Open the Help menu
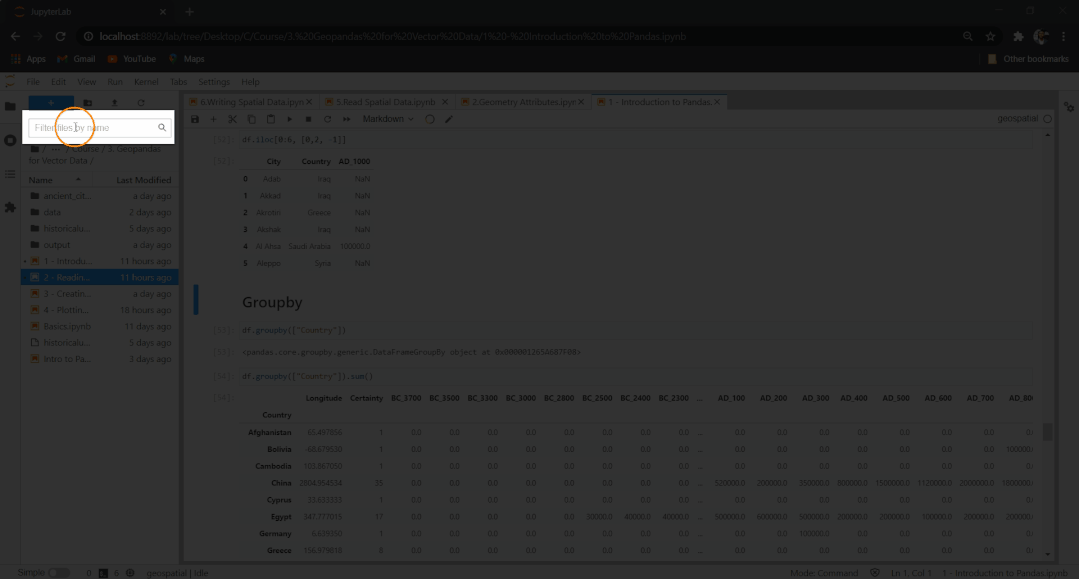This screenshot has height=579, width=1079. pyautogui.click(x=250, y=82)
